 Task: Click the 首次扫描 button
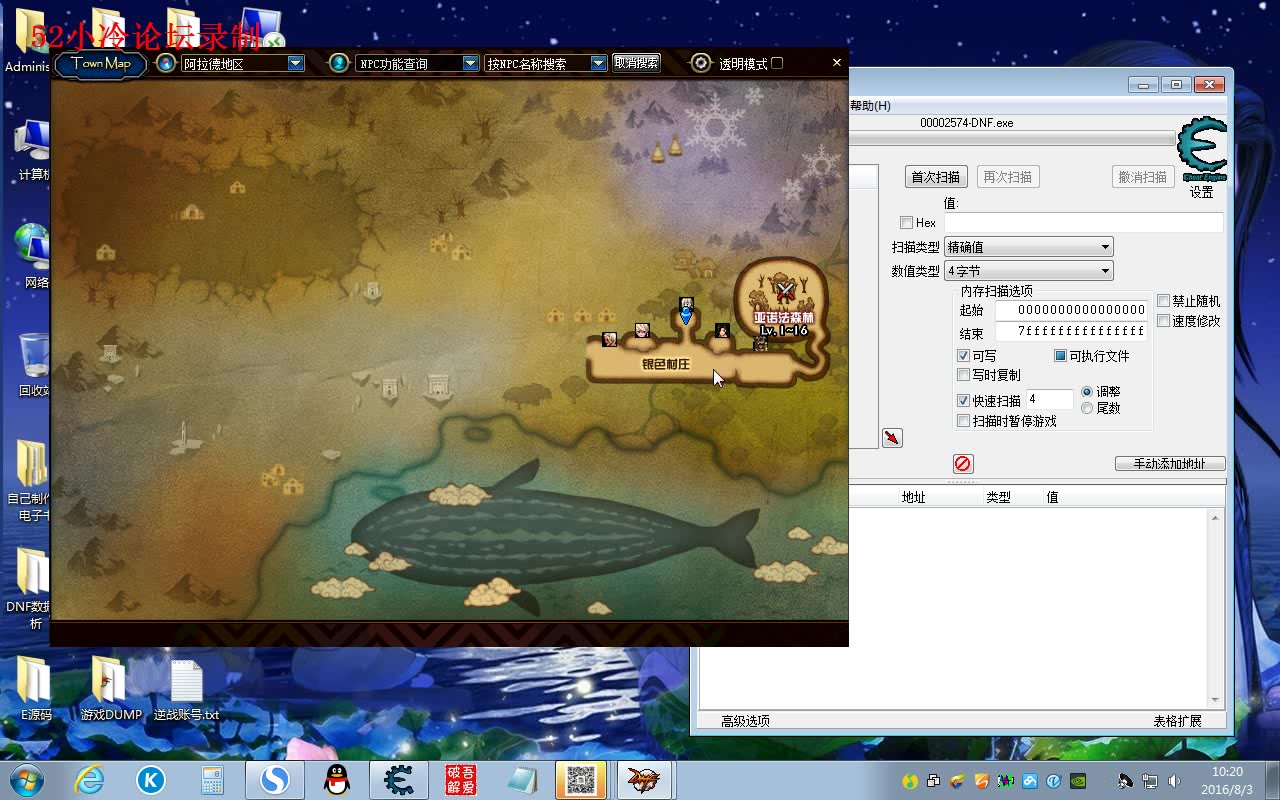coord(935,177)
